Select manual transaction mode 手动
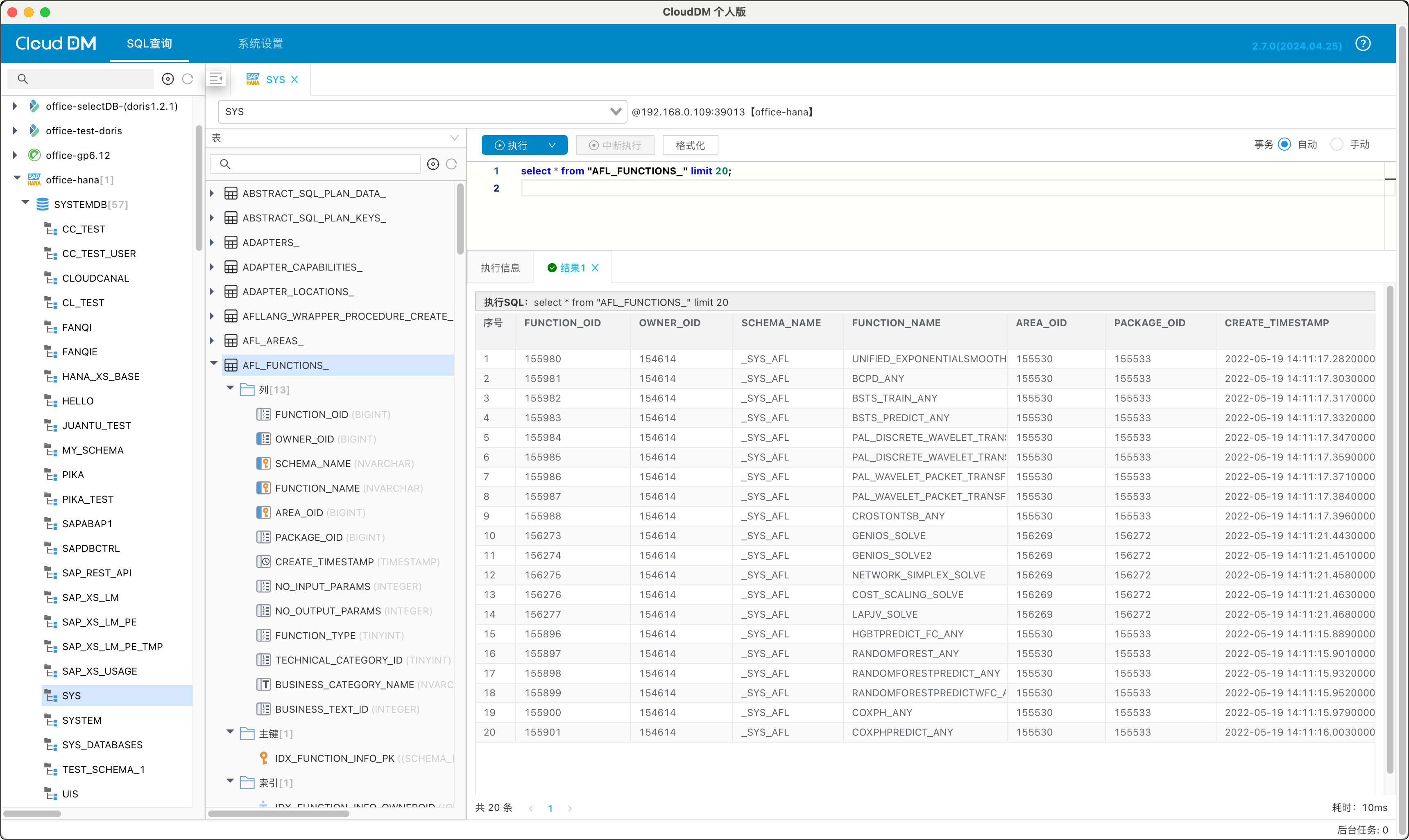Screen dimensions: 1409x840 pos(1337,145)
